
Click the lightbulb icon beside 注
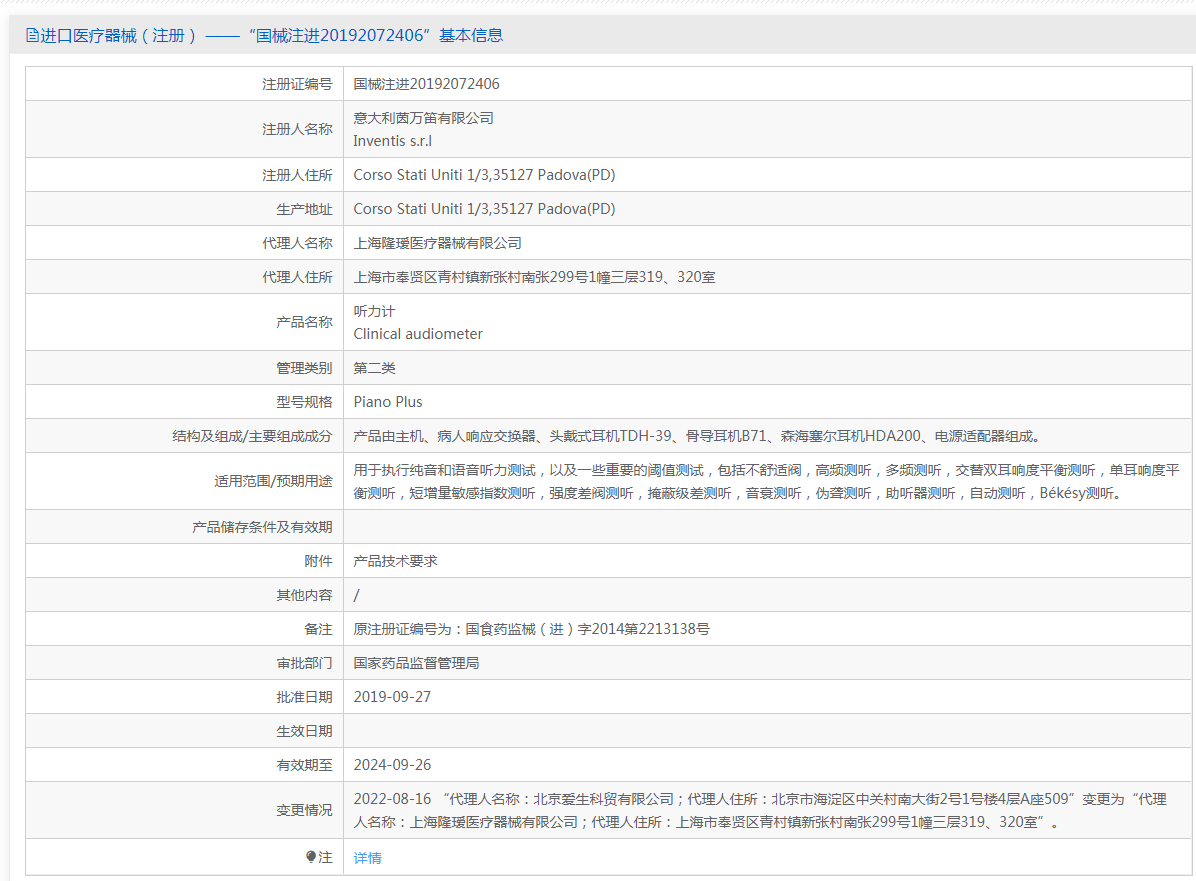(x=310, y=857)
